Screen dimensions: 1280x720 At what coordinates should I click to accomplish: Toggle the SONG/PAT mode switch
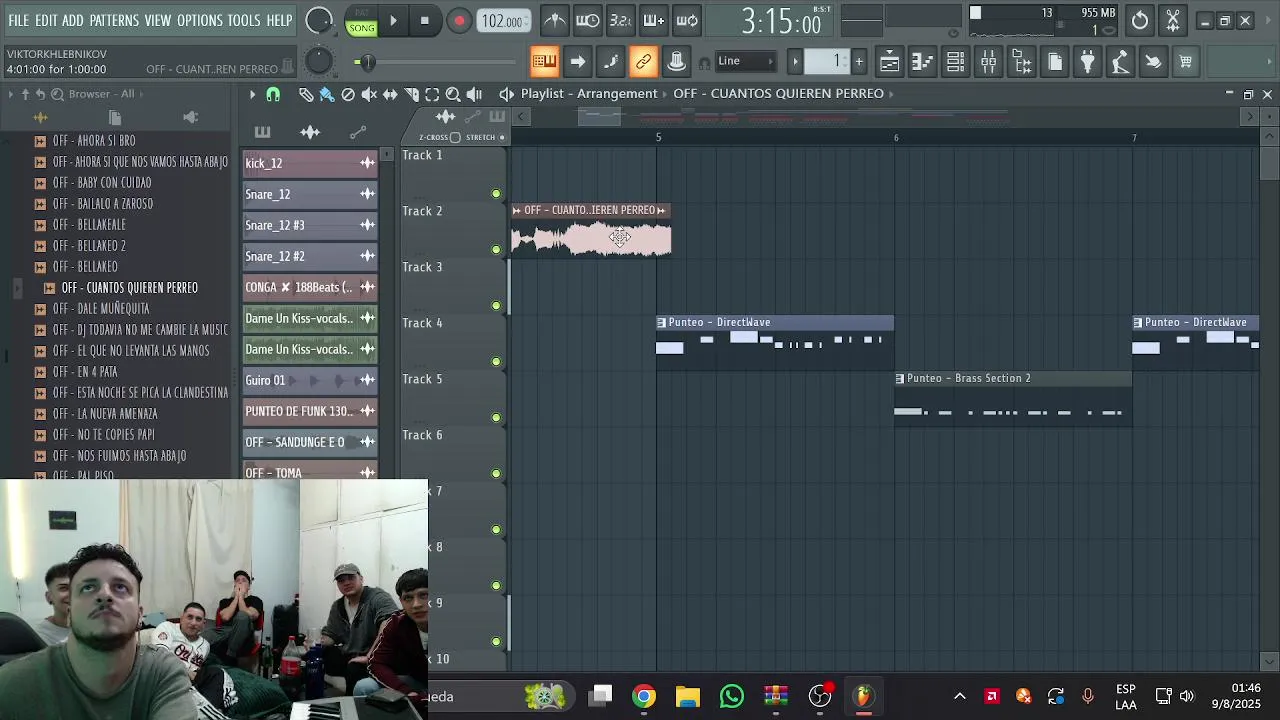click(362, 21)
